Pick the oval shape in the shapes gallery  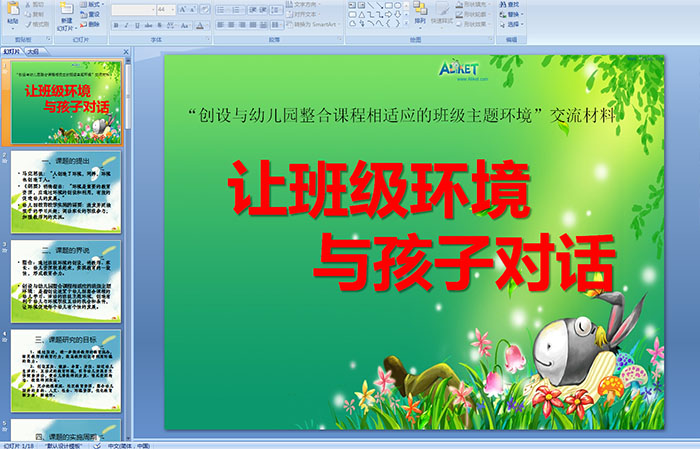(x=397, y=5)
